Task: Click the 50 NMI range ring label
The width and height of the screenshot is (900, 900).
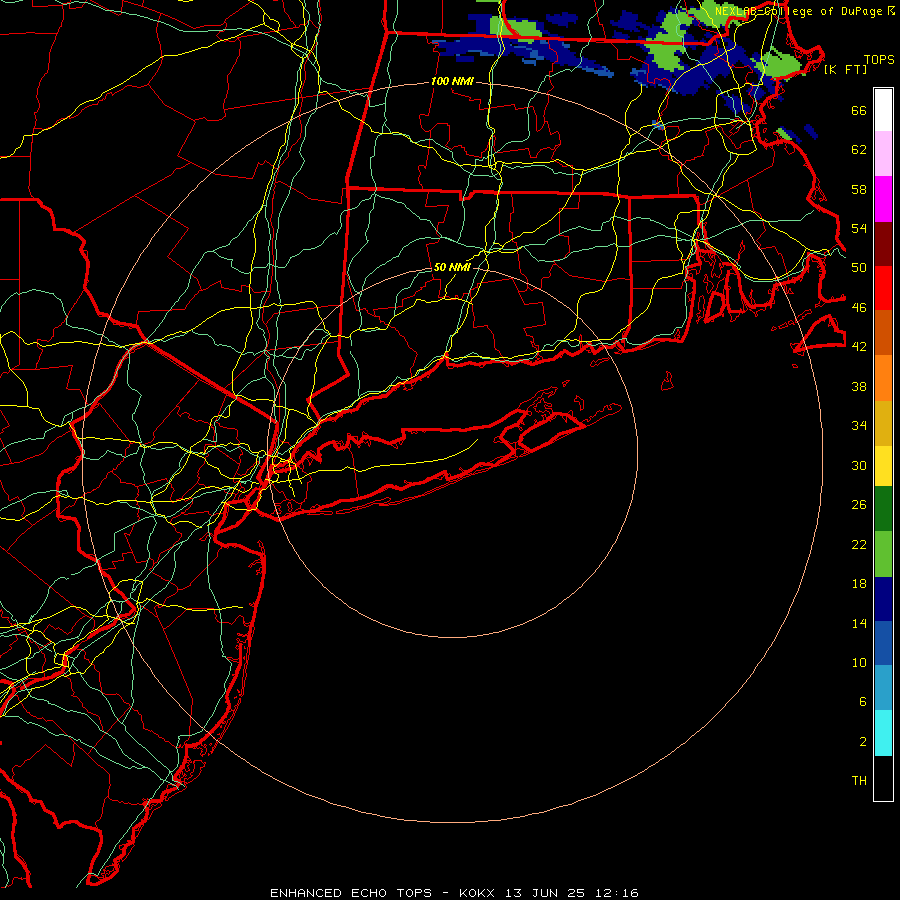Action: point(452,267)
